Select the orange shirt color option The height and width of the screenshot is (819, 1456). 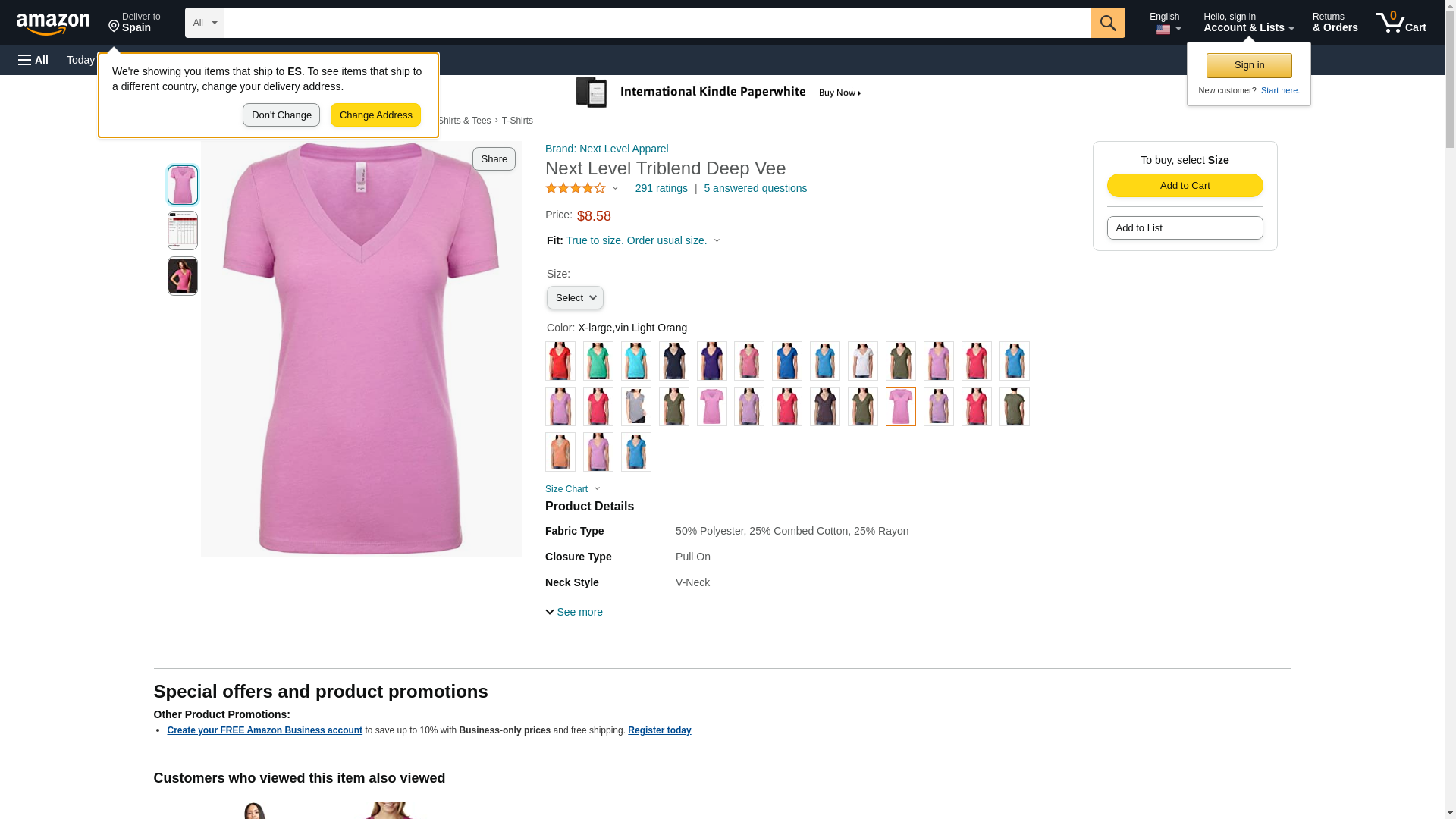point(560,452)
